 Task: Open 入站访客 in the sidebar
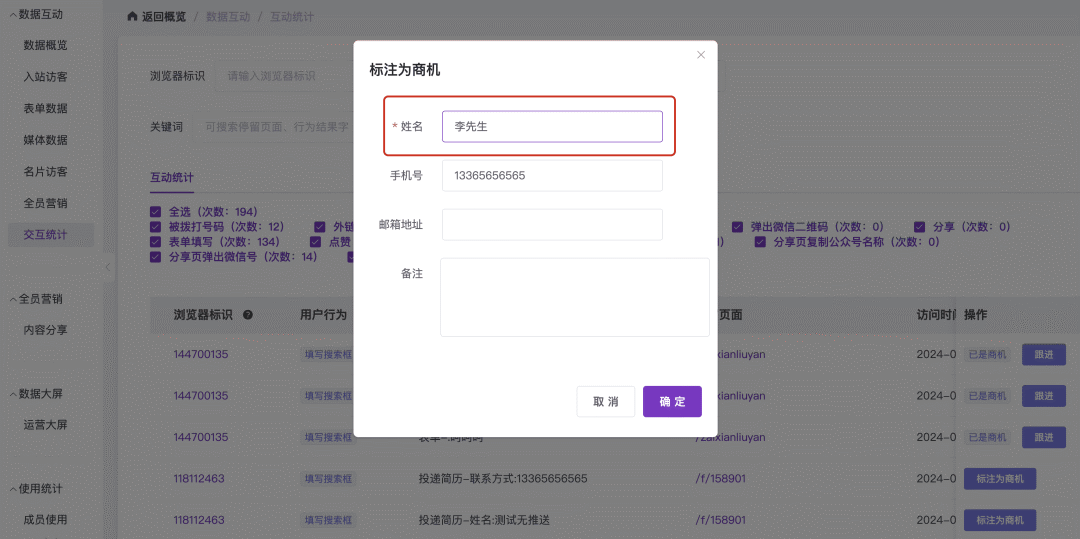(x=45, y=77)
